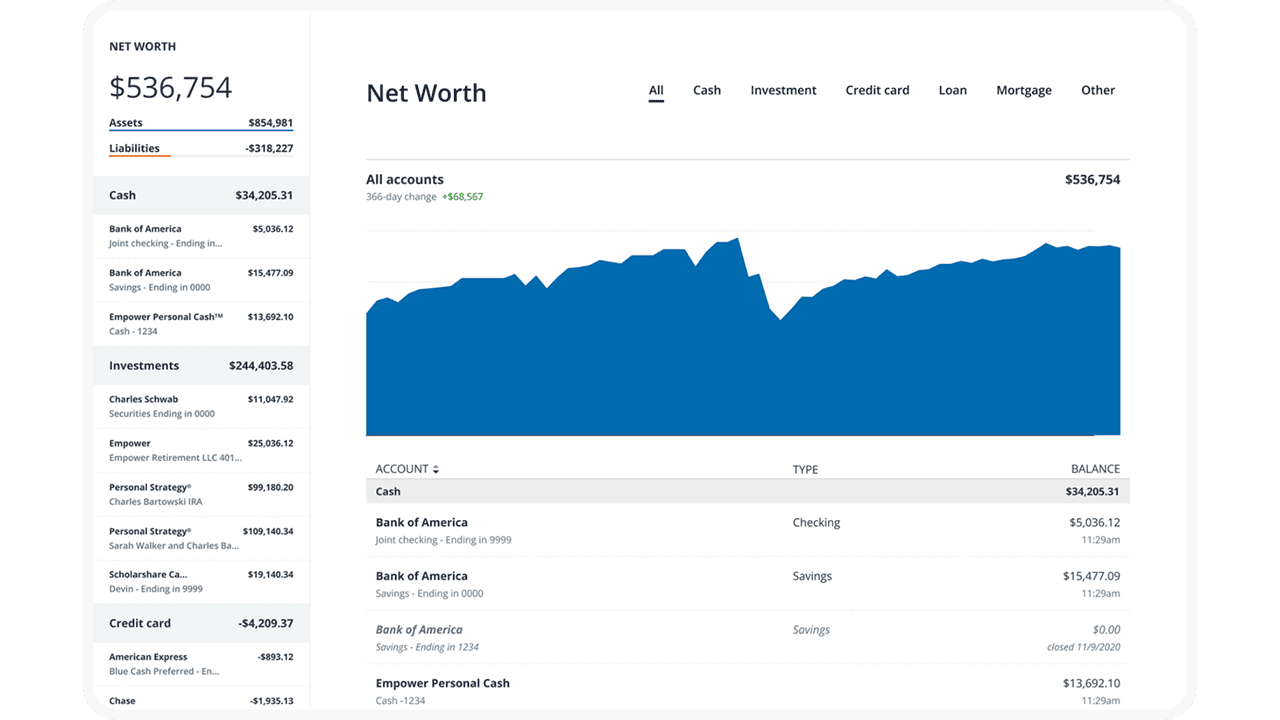Select the Mortgage tab
Screen dimensions: 1280x720
click(1023, 90)
